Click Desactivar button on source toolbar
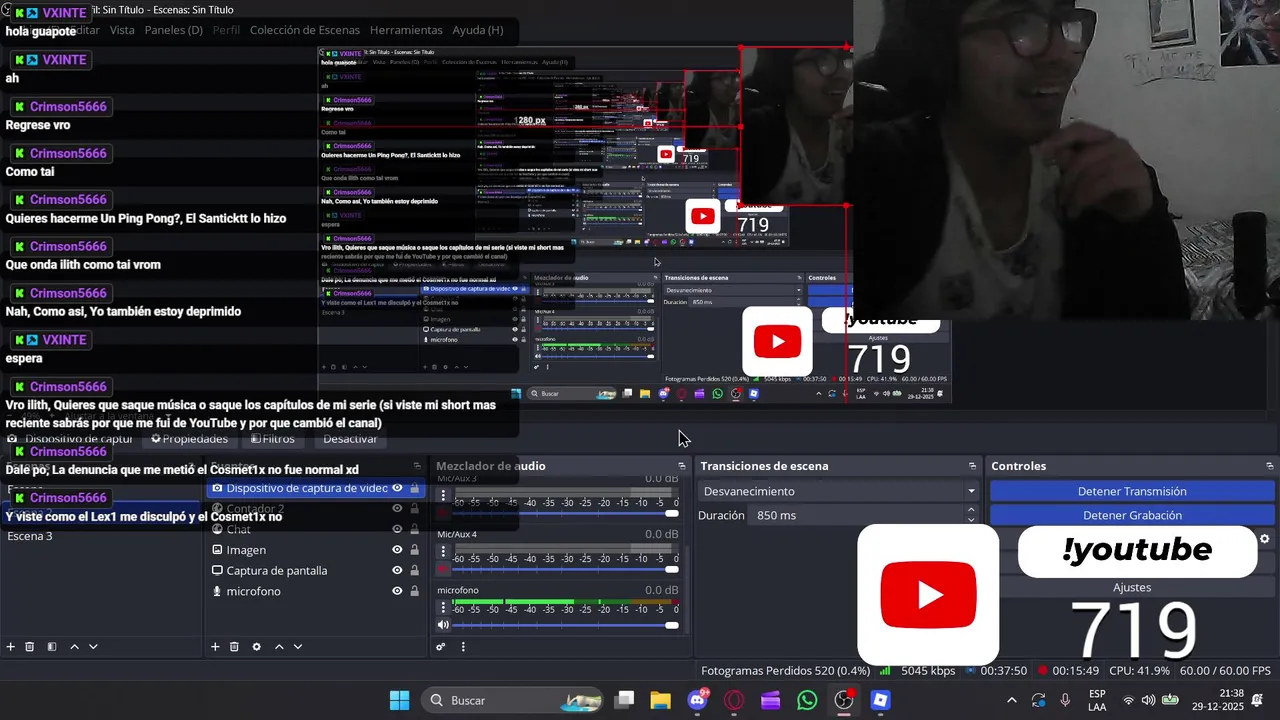 (x=350, y=439)
